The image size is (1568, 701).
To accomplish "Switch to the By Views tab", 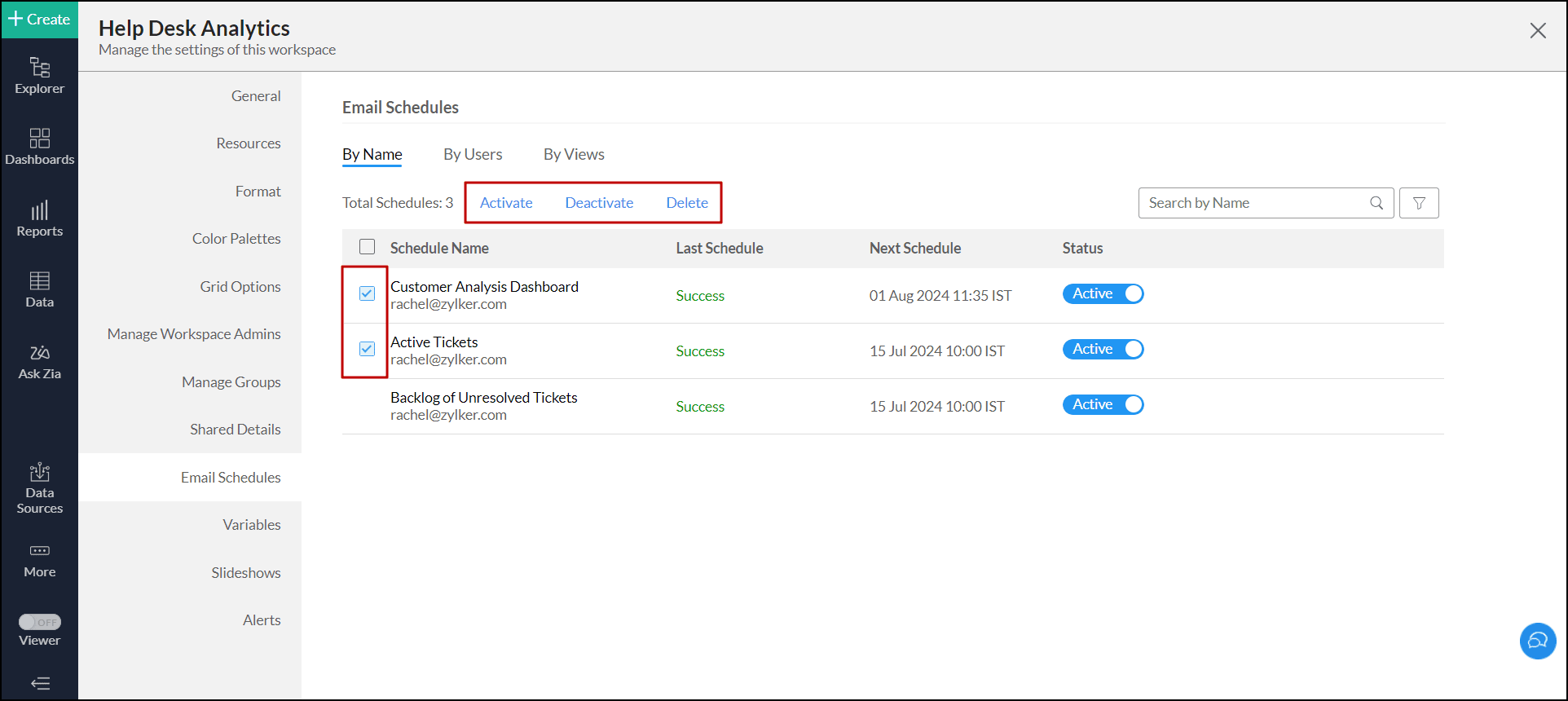I will (x=574, y=154).
